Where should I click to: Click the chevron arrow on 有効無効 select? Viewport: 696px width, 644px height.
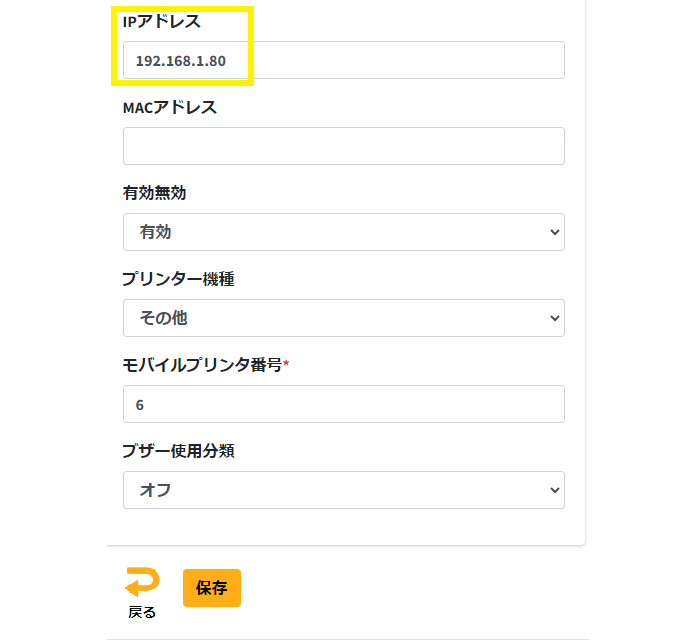[x=555, y=232]
